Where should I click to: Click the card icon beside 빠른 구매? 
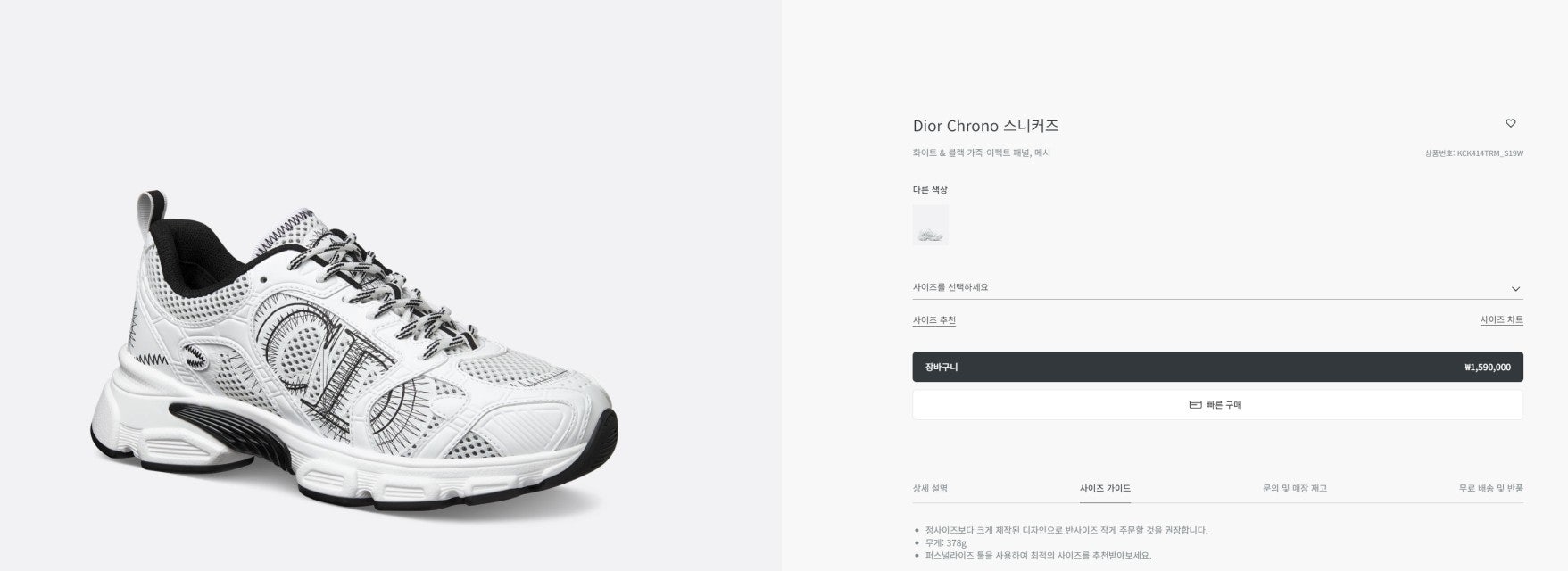tap(1195, 405)
